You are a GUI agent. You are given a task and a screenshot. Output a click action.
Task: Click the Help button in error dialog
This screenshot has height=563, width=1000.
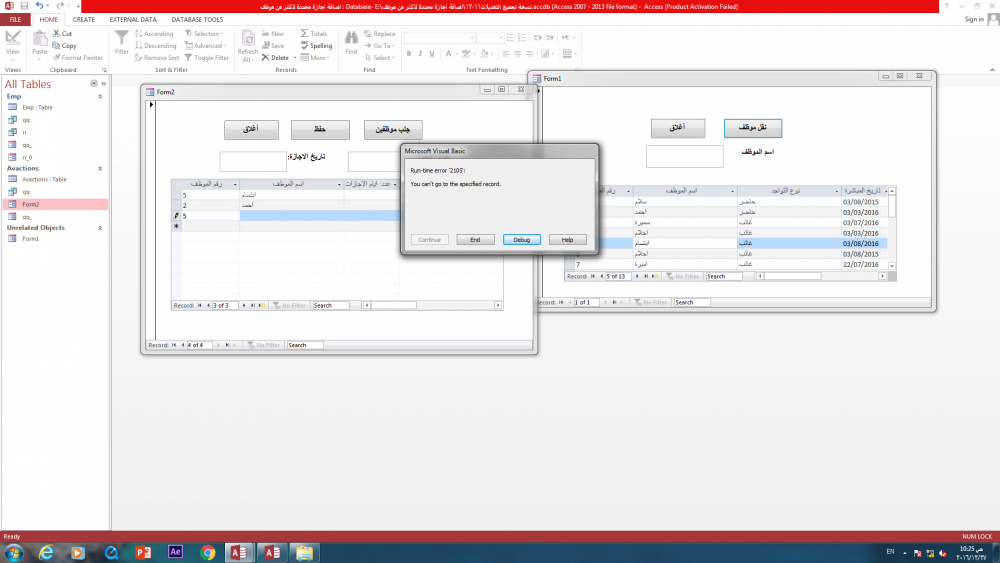pos(567,240)
